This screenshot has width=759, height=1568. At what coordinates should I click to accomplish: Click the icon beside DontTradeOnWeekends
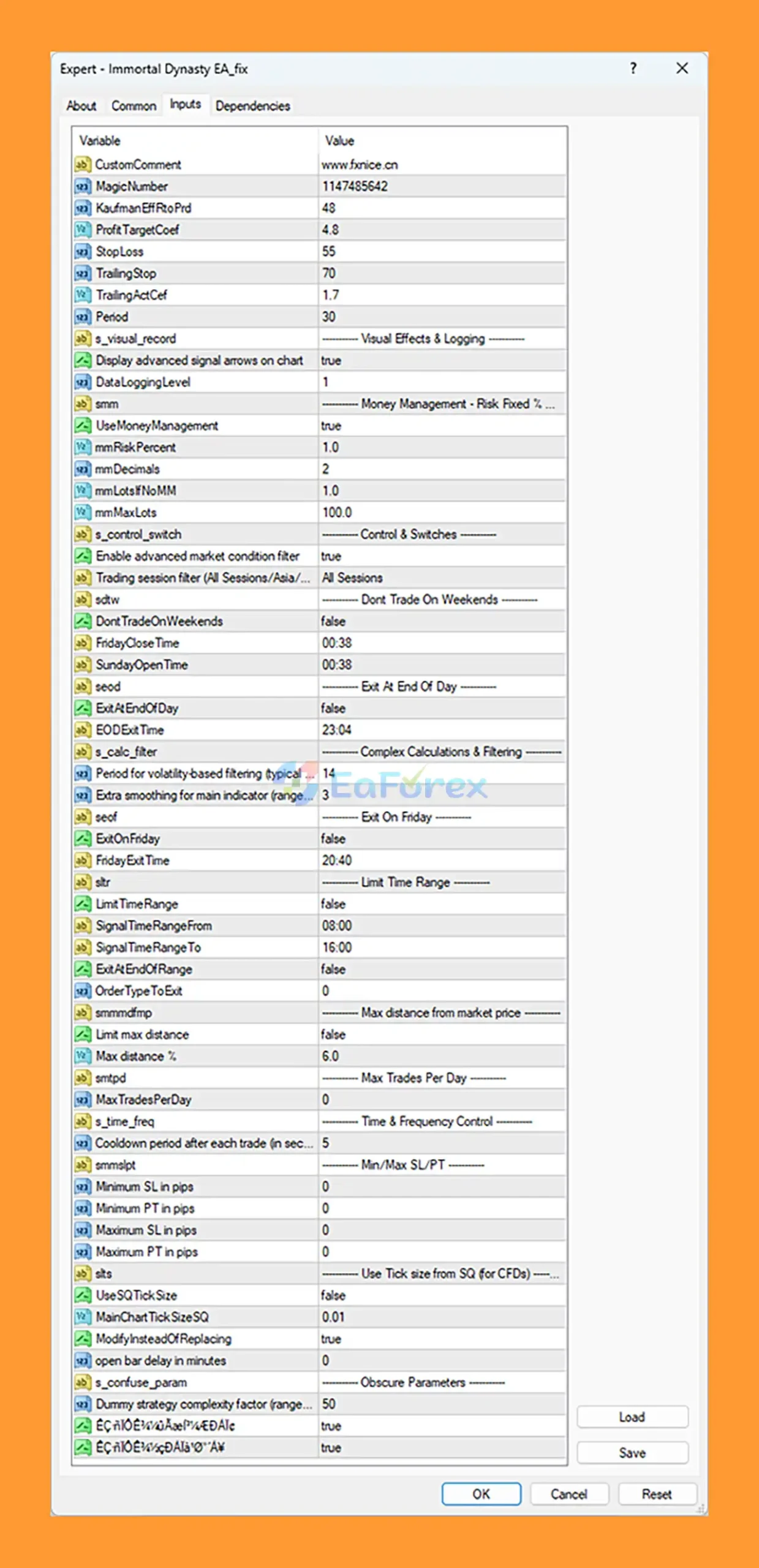[83, 622]
